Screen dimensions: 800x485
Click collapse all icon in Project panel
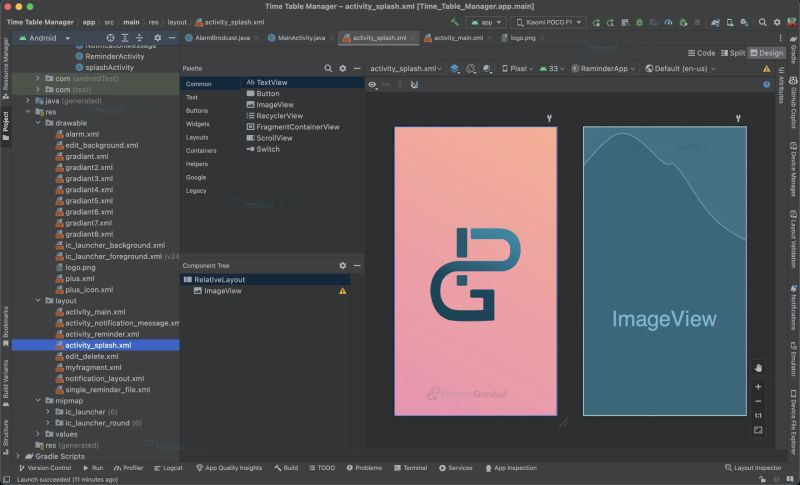point(139,38)
